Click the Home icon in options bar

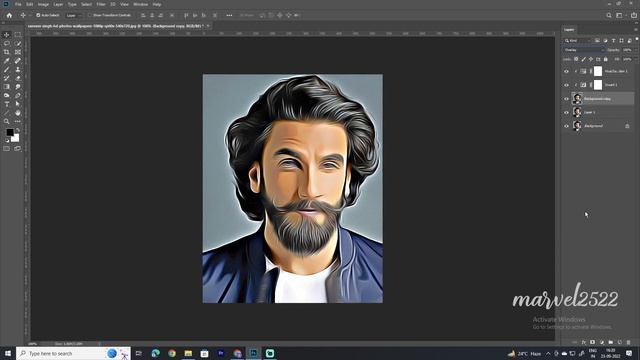coord(9,16)
